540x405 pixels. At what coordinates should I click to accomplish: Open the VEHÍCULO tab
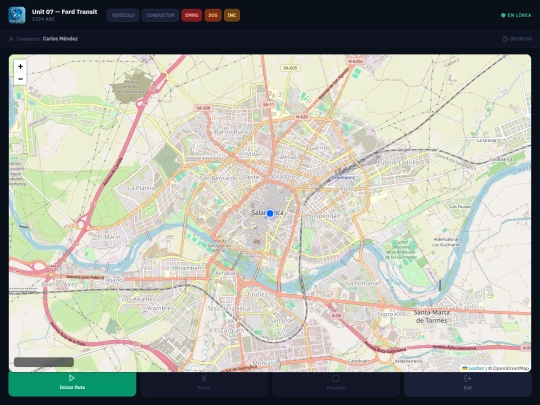point(123,15)
